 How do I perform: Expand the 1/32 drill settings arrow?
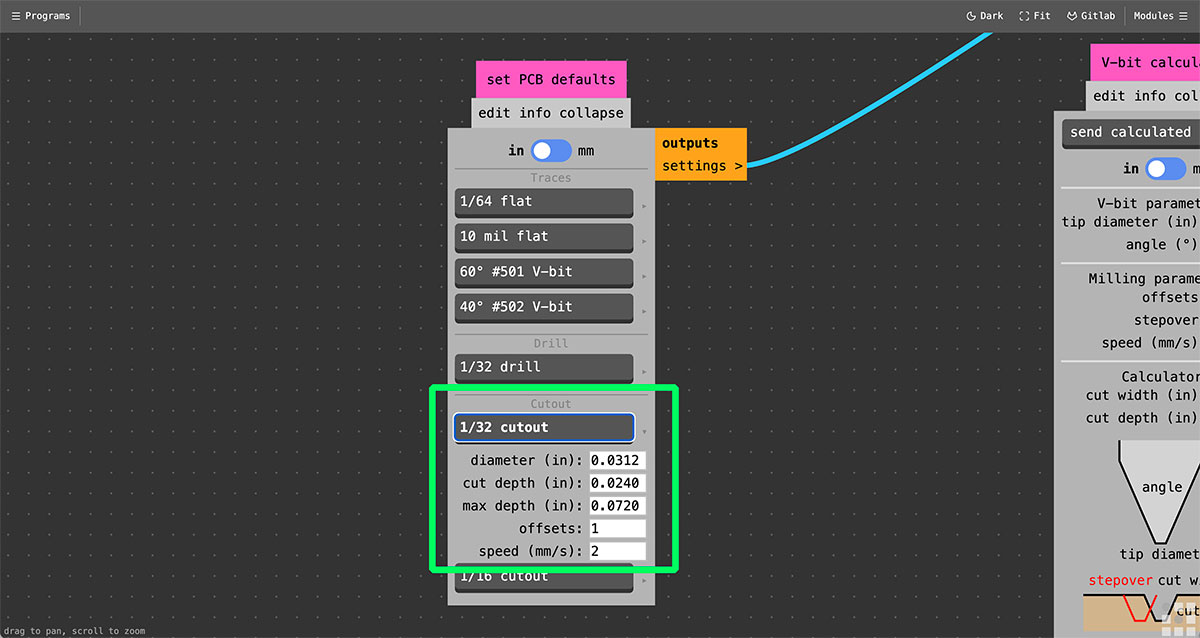coord(644,371)
